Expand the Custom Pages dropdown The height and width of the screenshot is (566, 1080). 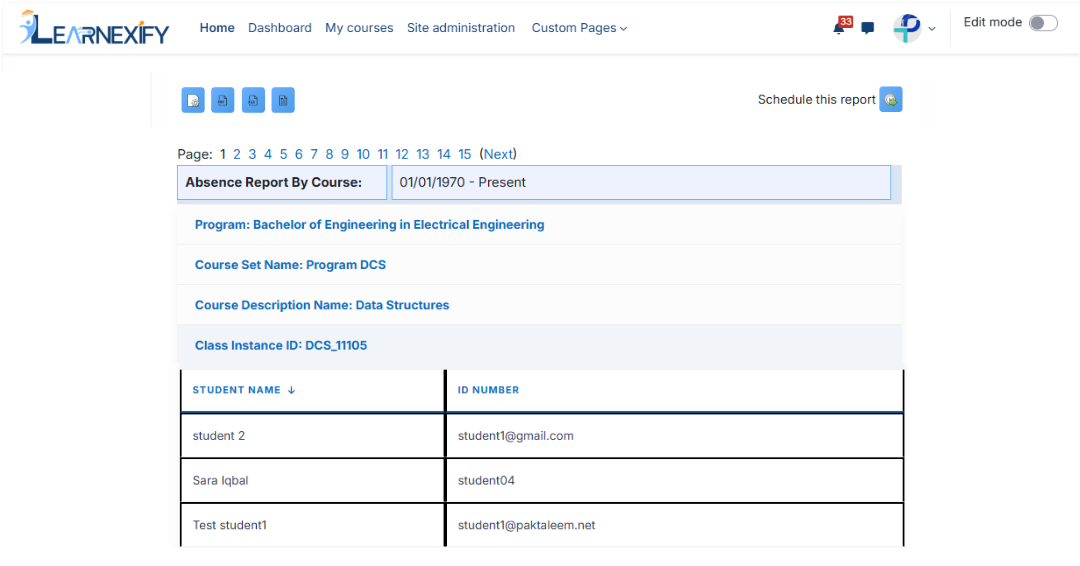tap(579, 28)
